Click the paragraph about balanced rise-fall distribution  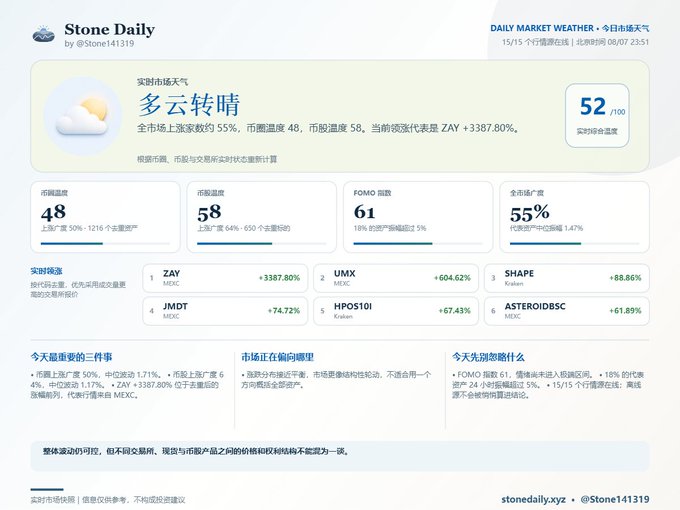pos(337,380)
